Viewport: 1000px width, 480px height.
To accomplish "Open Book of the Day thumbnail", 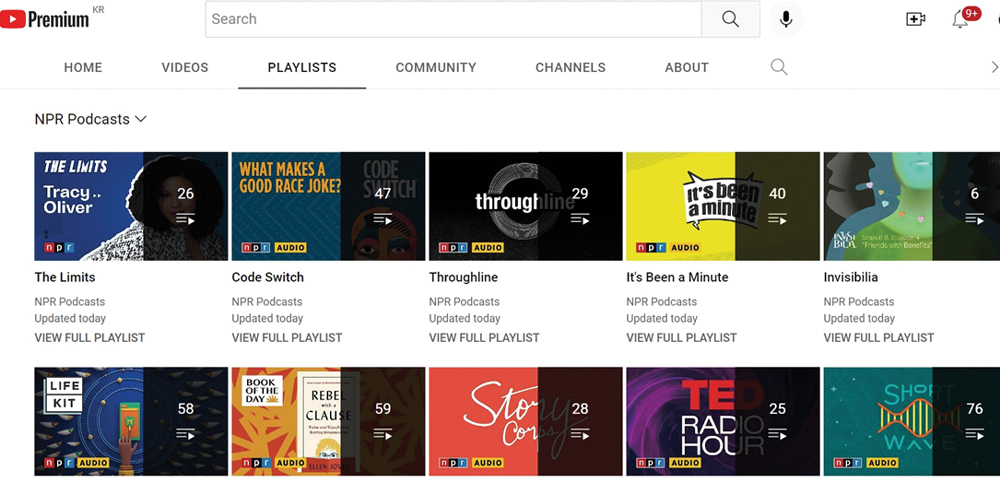I will 328,421.
